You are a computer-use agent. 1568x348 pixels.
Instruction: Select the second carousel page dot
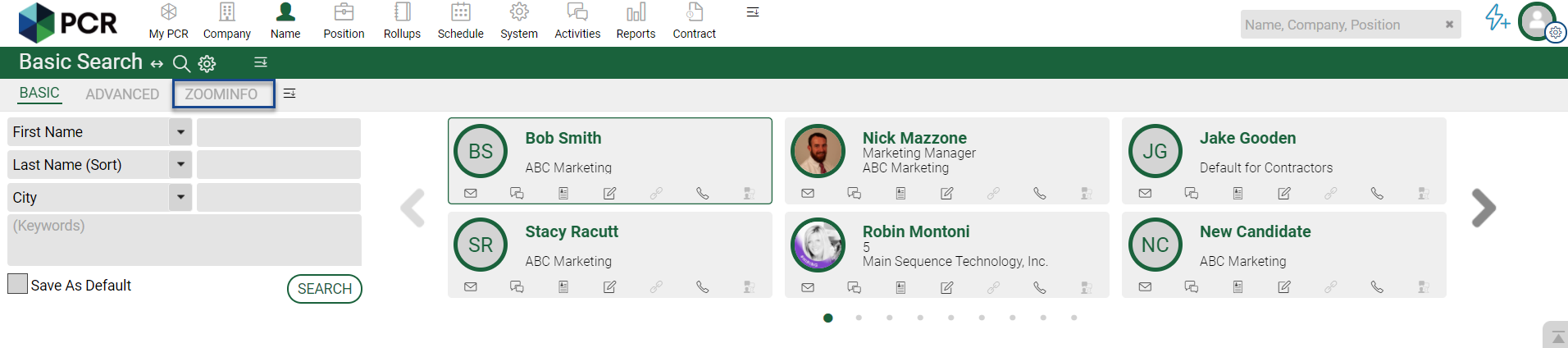(859, 318)
